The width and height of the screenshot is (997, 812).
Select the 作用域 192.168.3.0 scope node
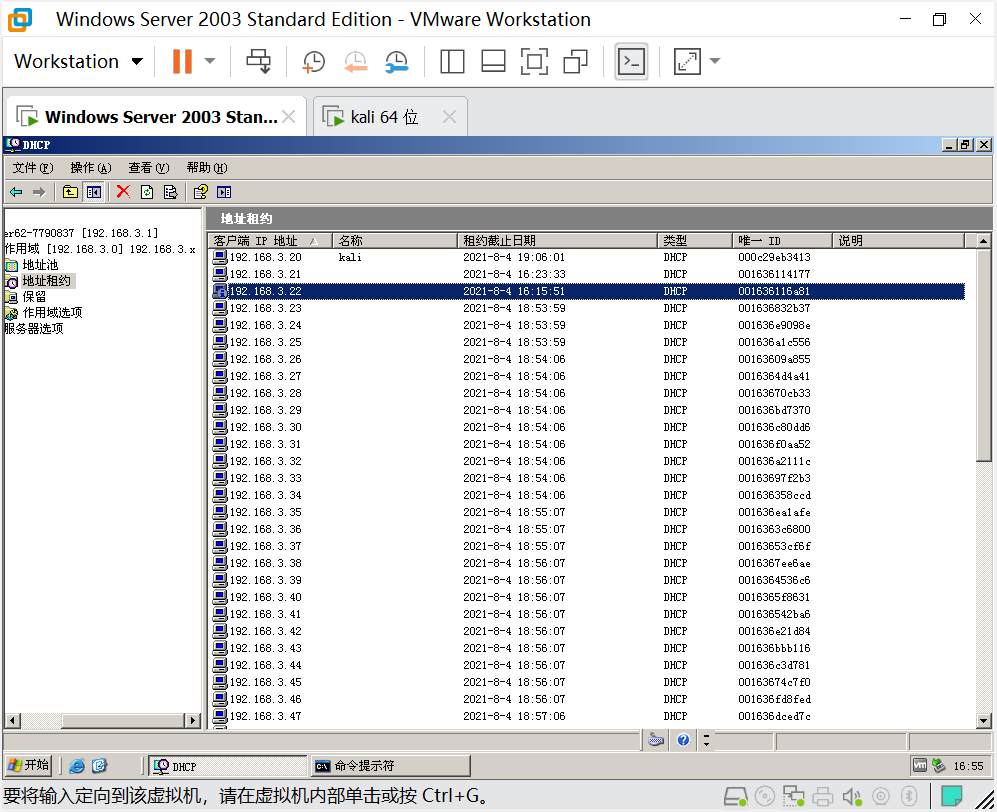pos(100,249)
